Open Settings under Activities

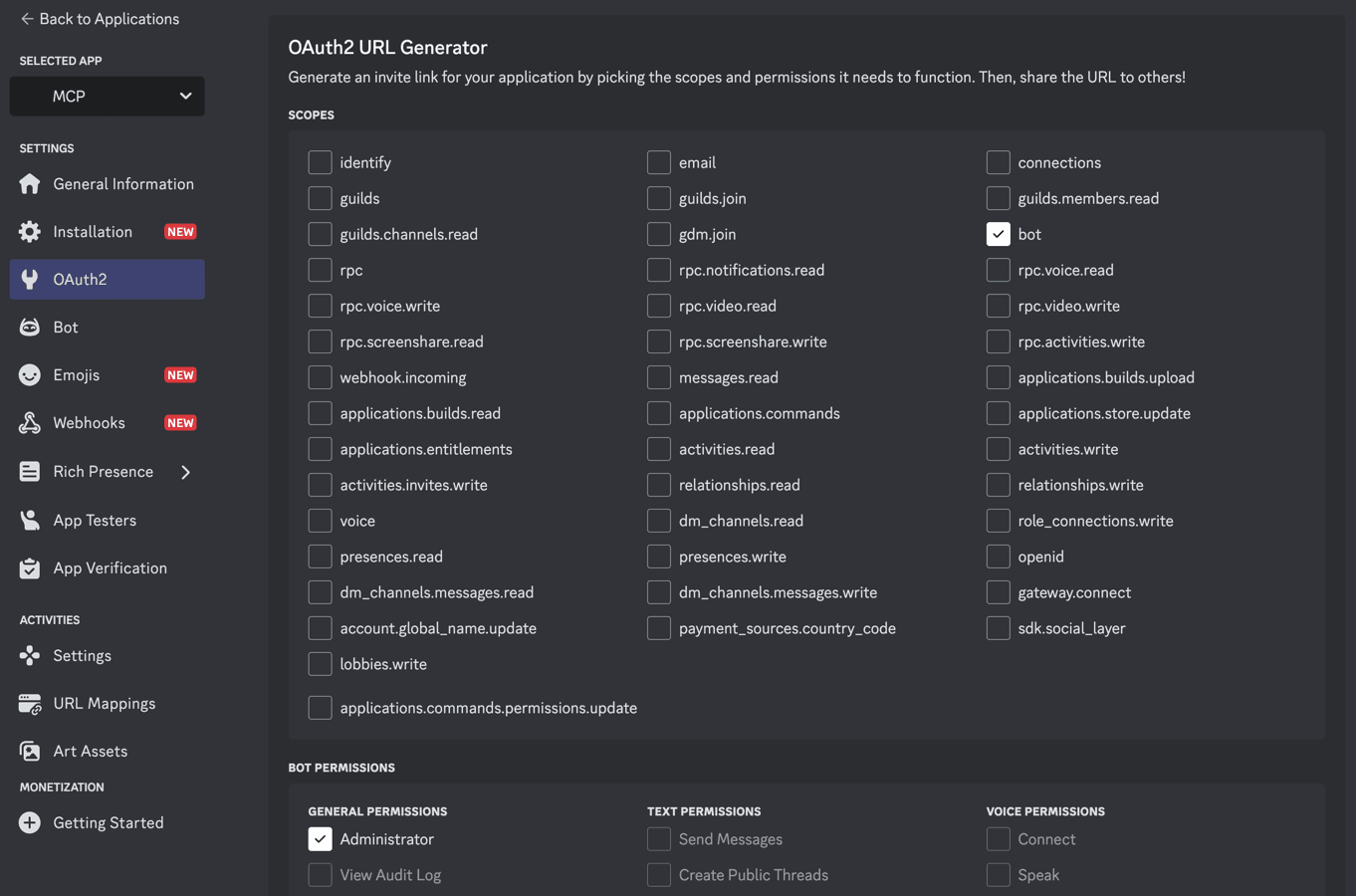[82, 655]
